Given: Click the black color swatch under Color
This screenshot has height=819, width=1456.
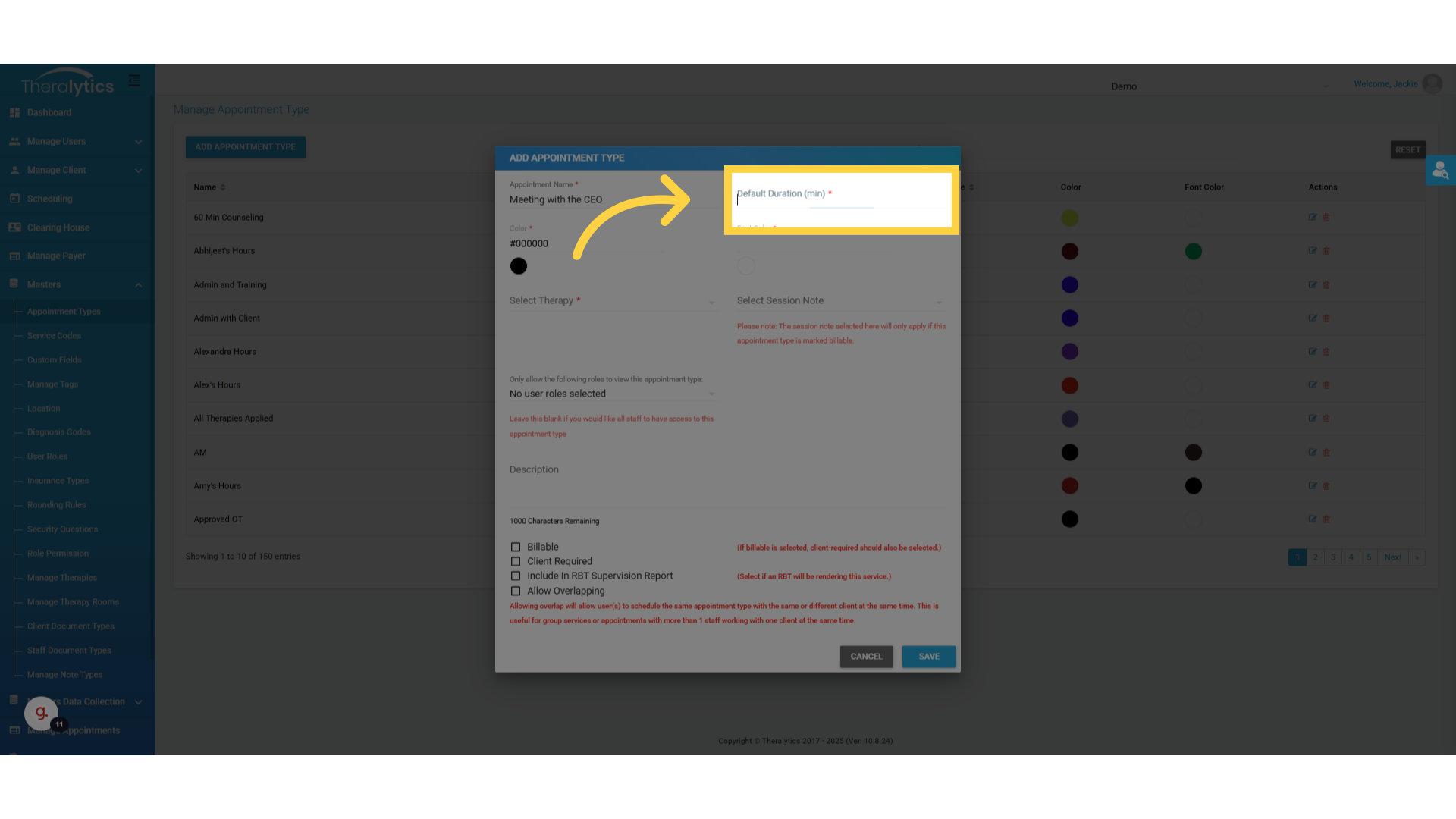Looking at the screenshot, I should coord(519,266).
